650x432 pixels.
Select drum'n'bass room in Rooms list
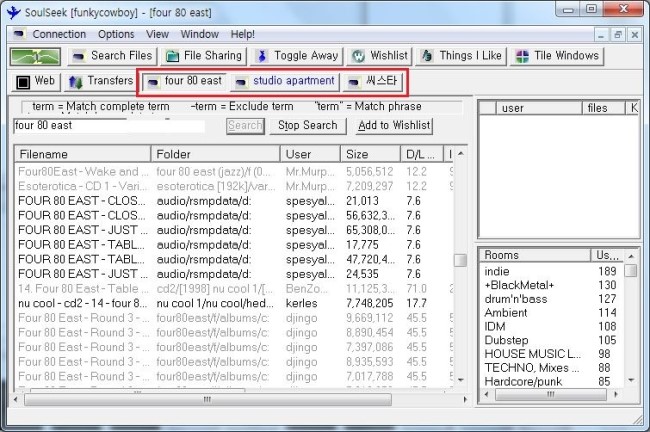pyautogui.click(x=518, y=299)
